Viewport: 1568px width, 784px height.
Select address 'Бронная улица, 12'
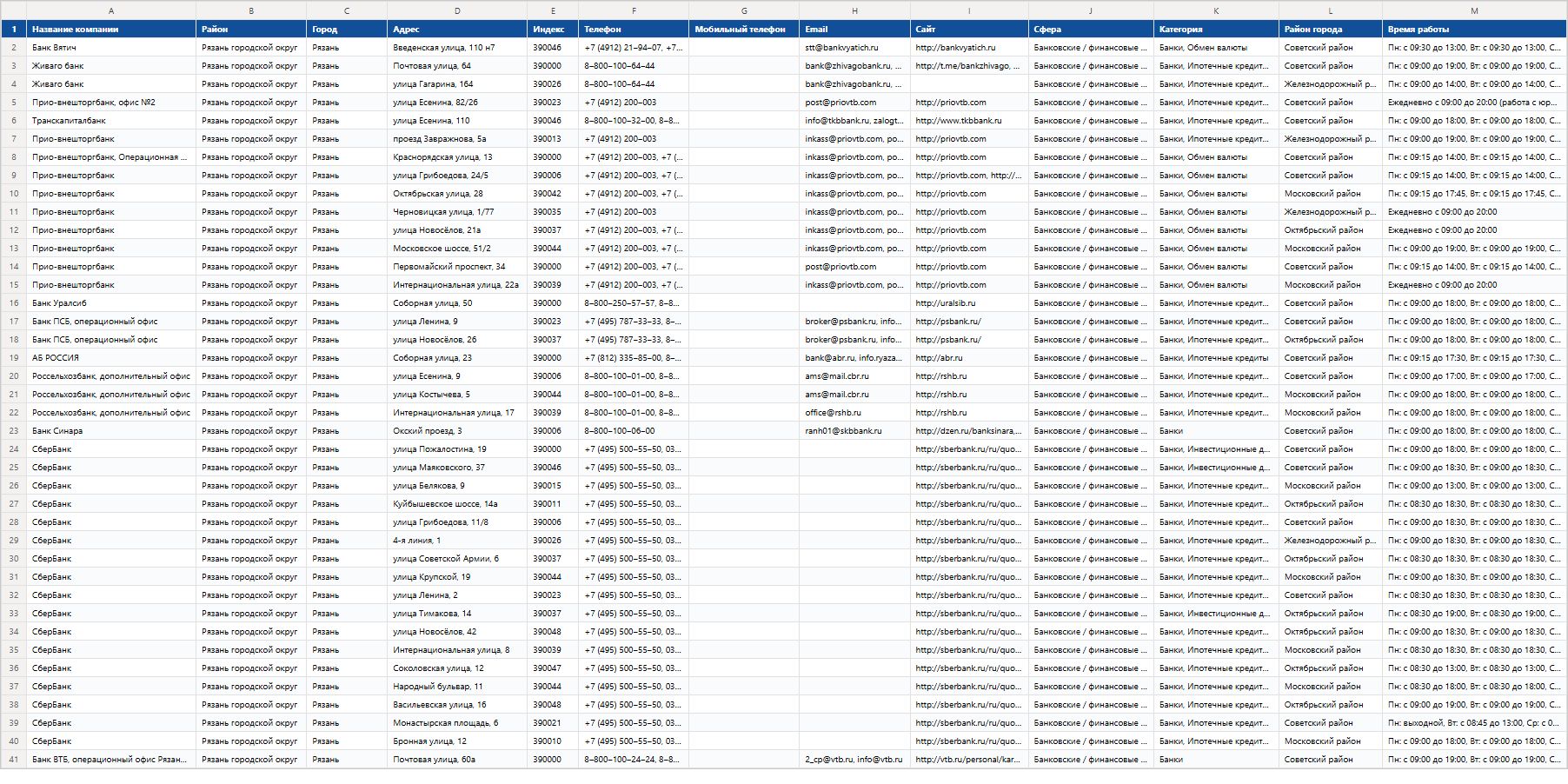tap(457, 741)
